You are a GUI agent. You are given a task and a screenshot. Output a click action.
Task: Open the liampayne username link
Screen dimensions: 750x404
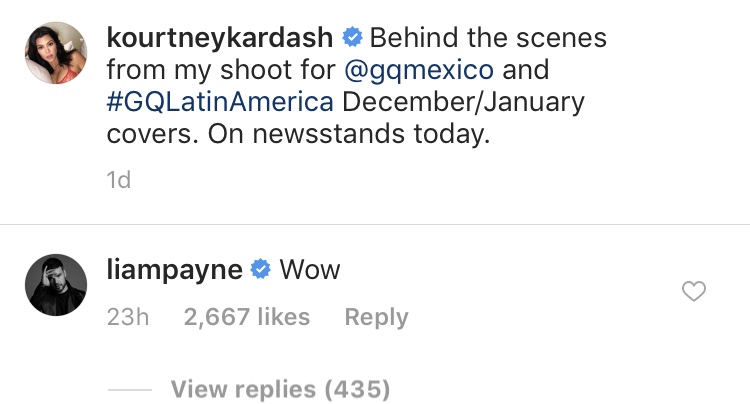(x=174, y=269)
